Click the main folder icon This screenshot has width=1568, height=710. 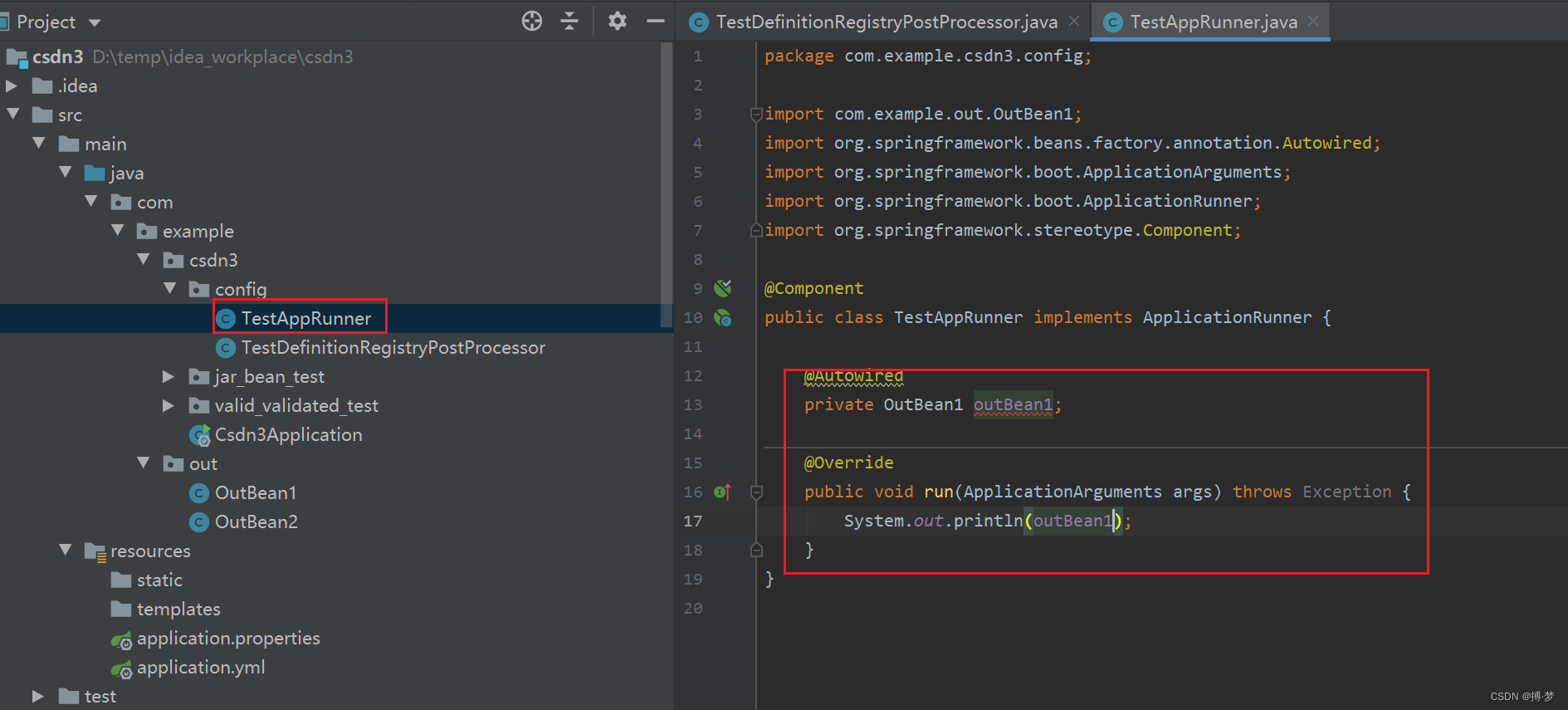point(69,144)
